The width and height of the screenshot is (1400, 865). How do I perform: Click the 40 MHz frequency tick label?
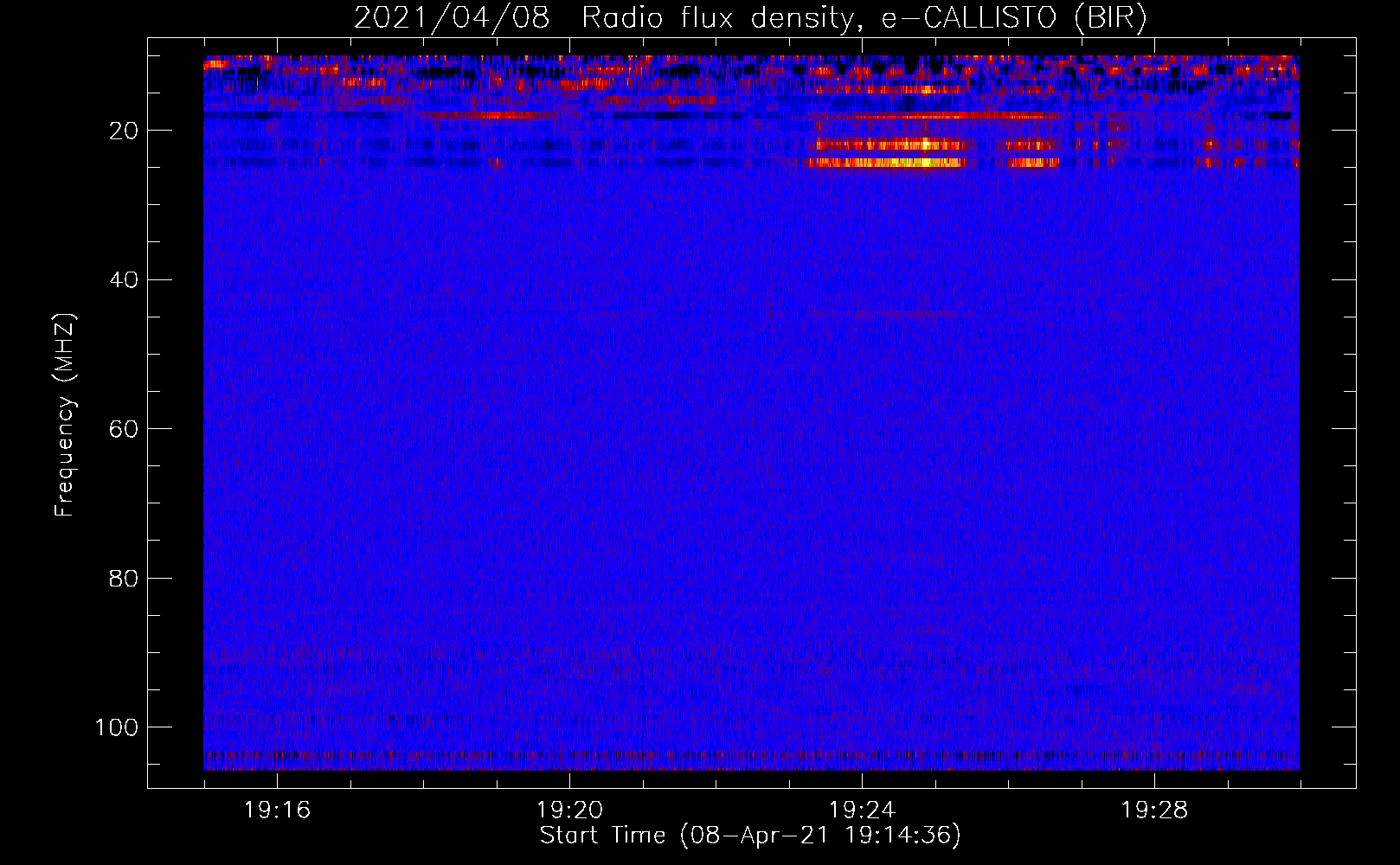(124, 280)
